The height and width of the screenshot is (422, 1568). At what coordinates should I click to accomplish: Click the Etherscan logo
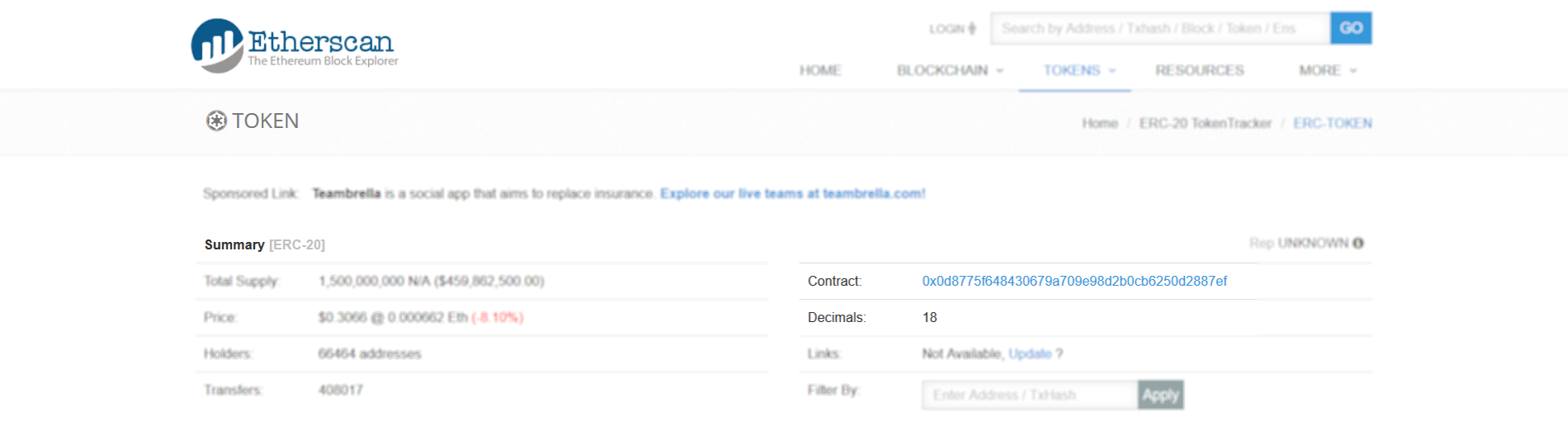(x=294, y=45)
